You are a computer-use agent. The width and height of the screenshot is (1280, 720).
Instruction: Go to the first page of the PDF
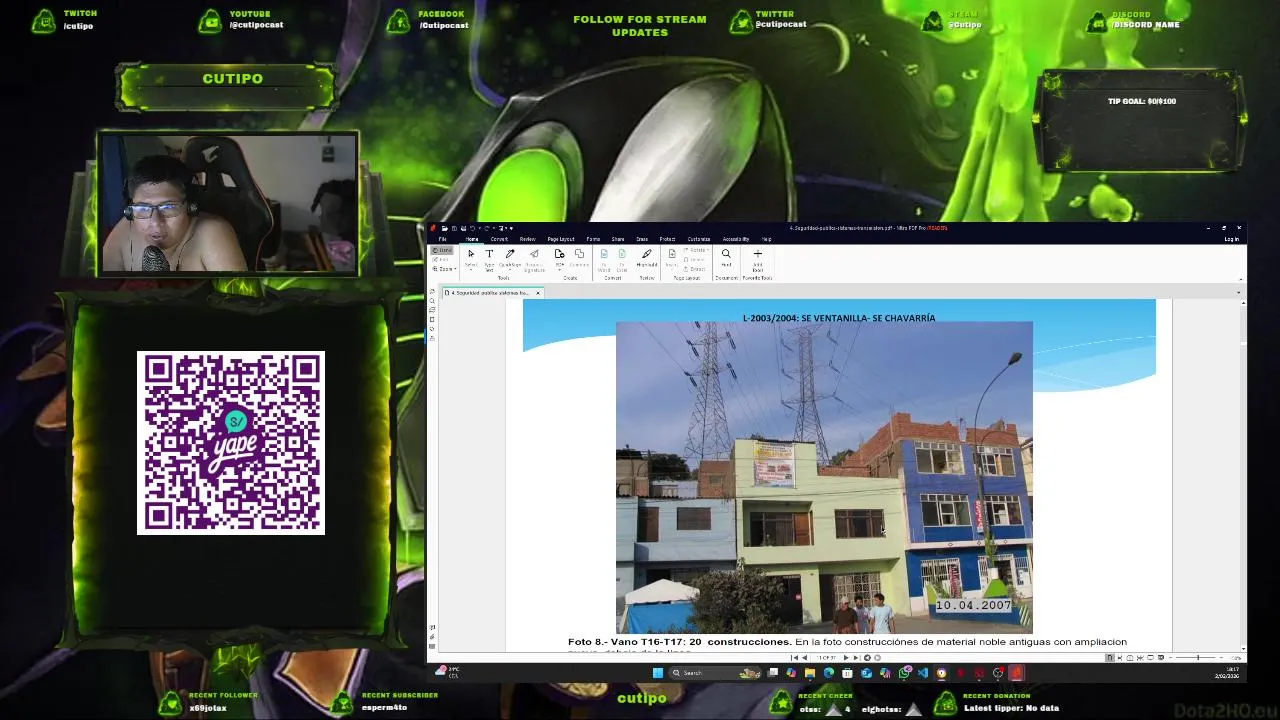coord(794,658)
